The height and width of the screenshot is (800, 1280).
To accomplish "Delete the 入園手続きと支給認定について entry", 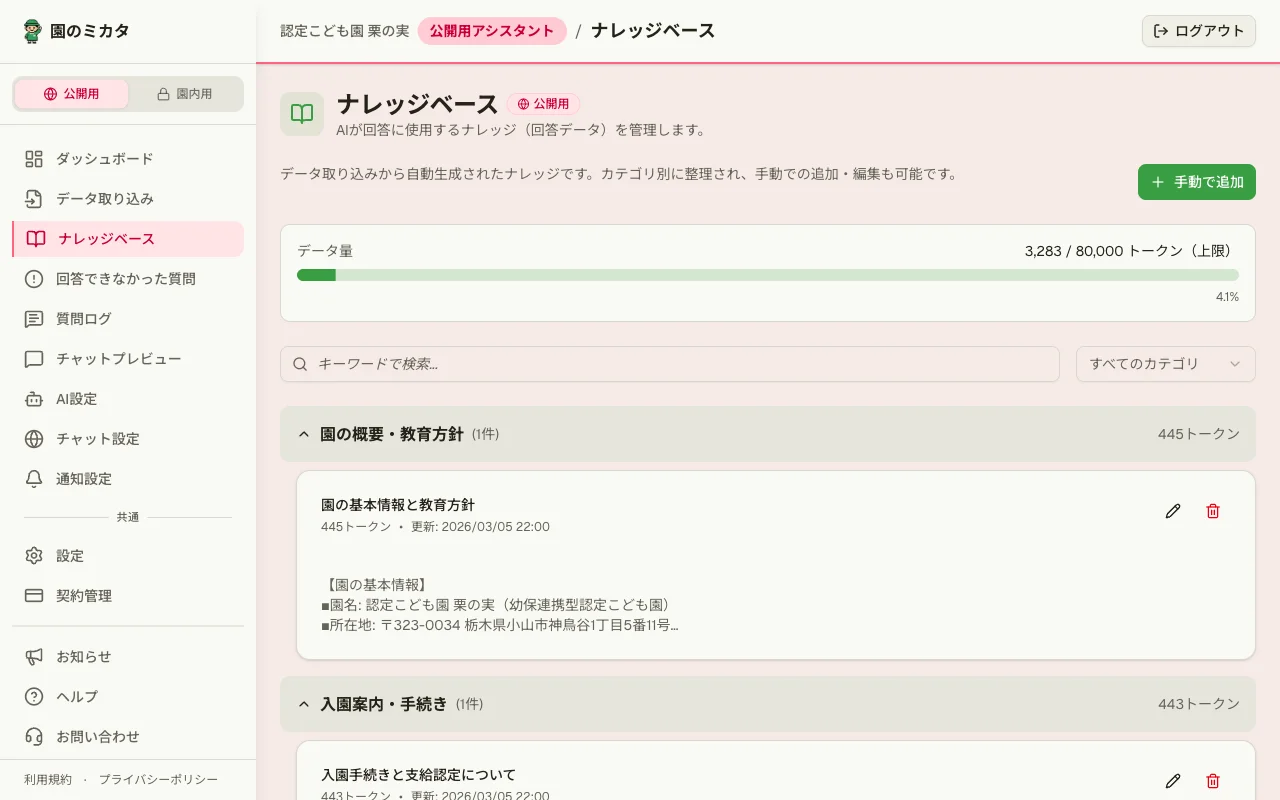I will point(1213,781).
